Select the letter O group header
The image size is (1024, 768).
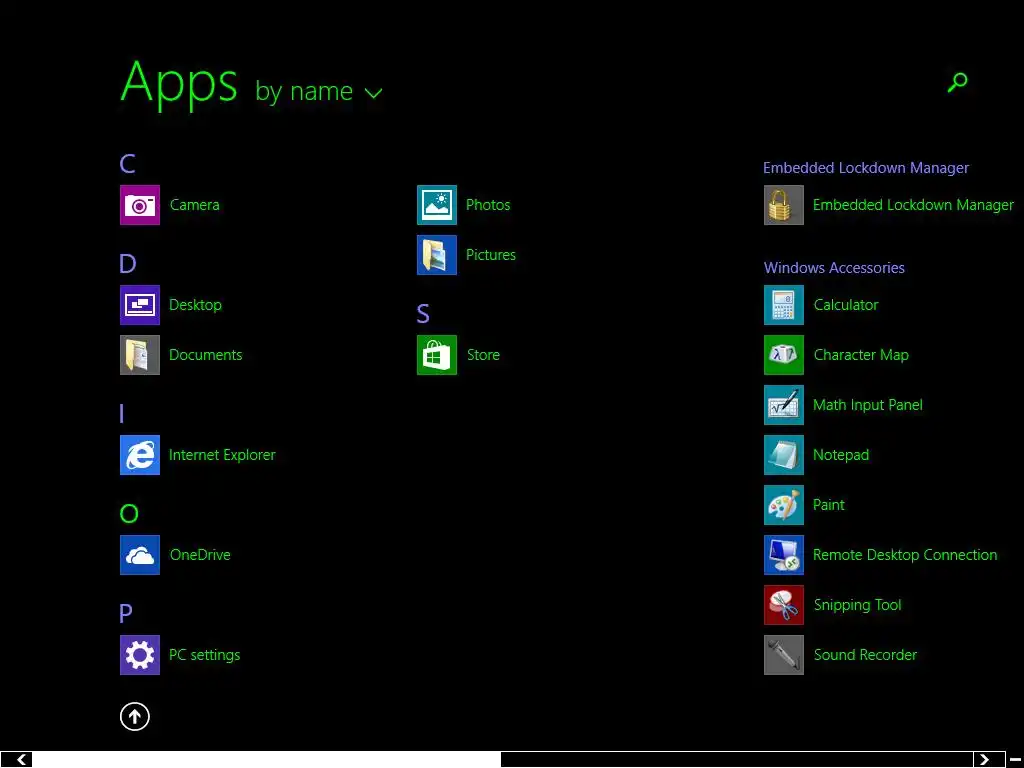[129, 513]
